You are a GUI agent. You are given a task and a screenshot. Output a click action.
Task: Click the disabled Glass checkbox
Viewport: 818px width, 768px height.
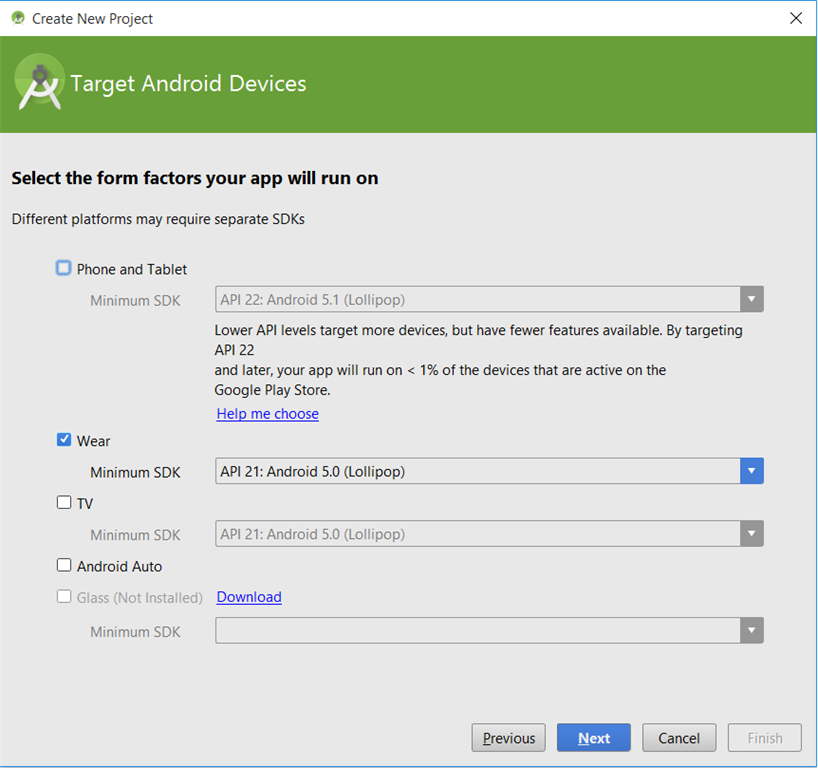tap(64, 597)
